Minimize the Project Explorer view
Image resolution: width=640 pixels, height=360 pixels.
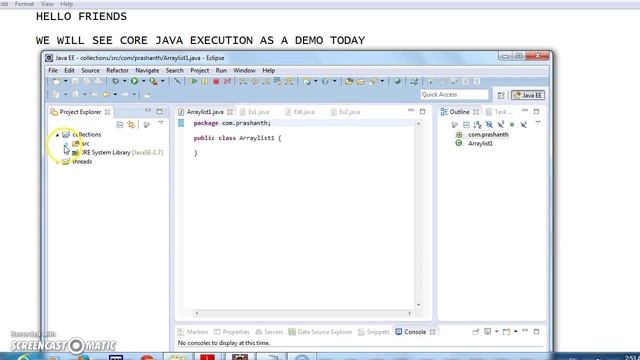pyautogui.click(x=148, y=111)
